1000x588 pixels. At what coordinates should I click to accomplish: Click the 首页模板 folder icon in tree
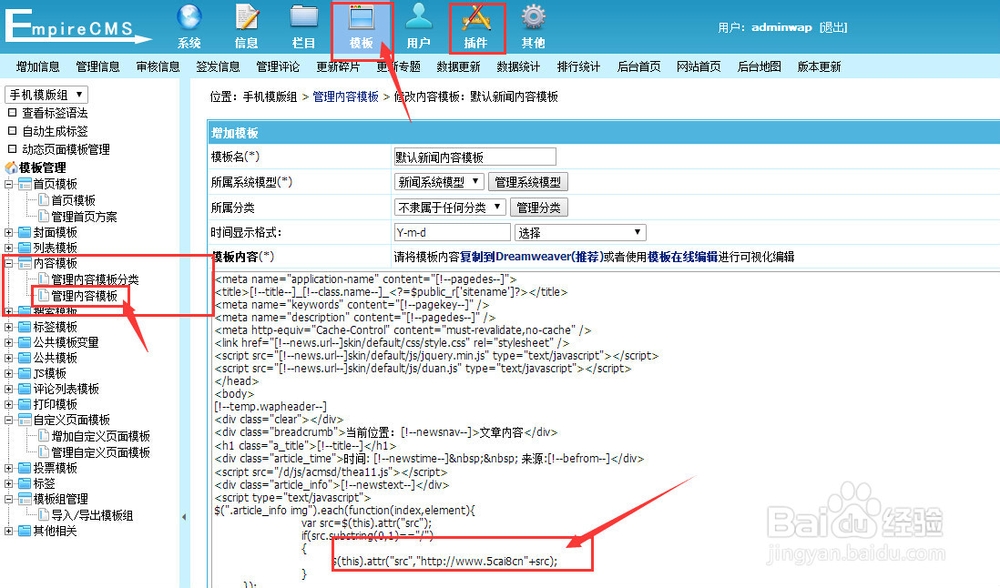[25, 184]
